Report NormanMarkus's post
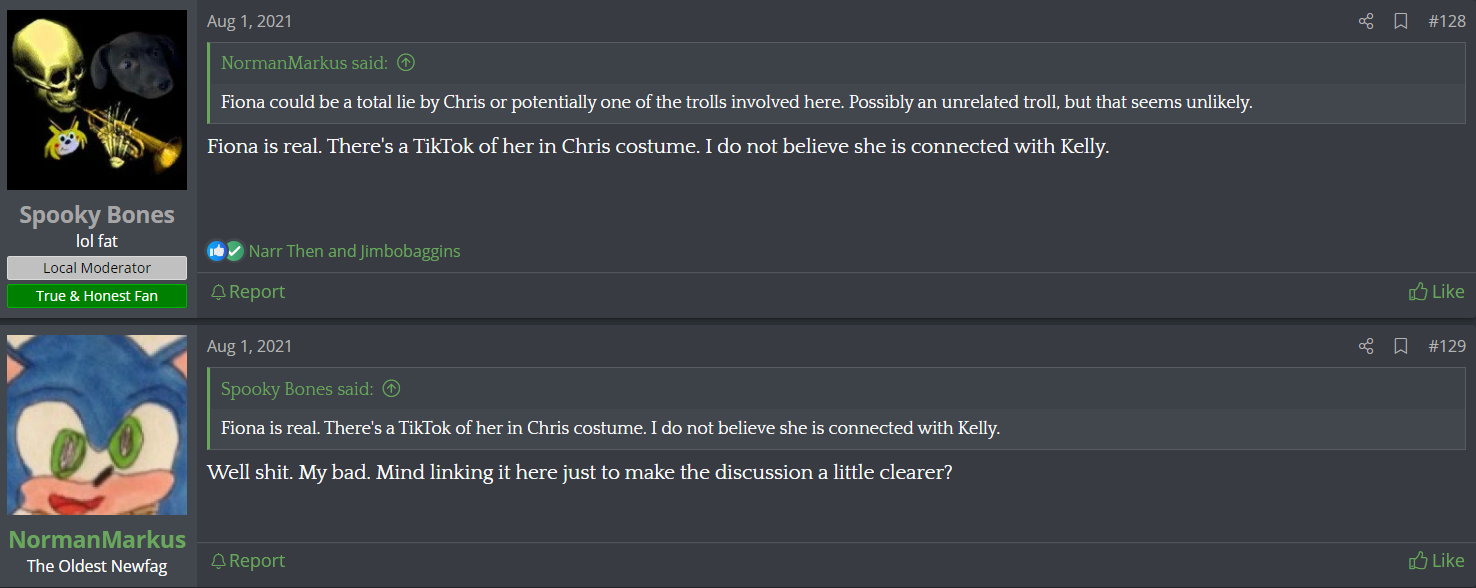This screenshot has height=588, width=1476. pos(248,561)
